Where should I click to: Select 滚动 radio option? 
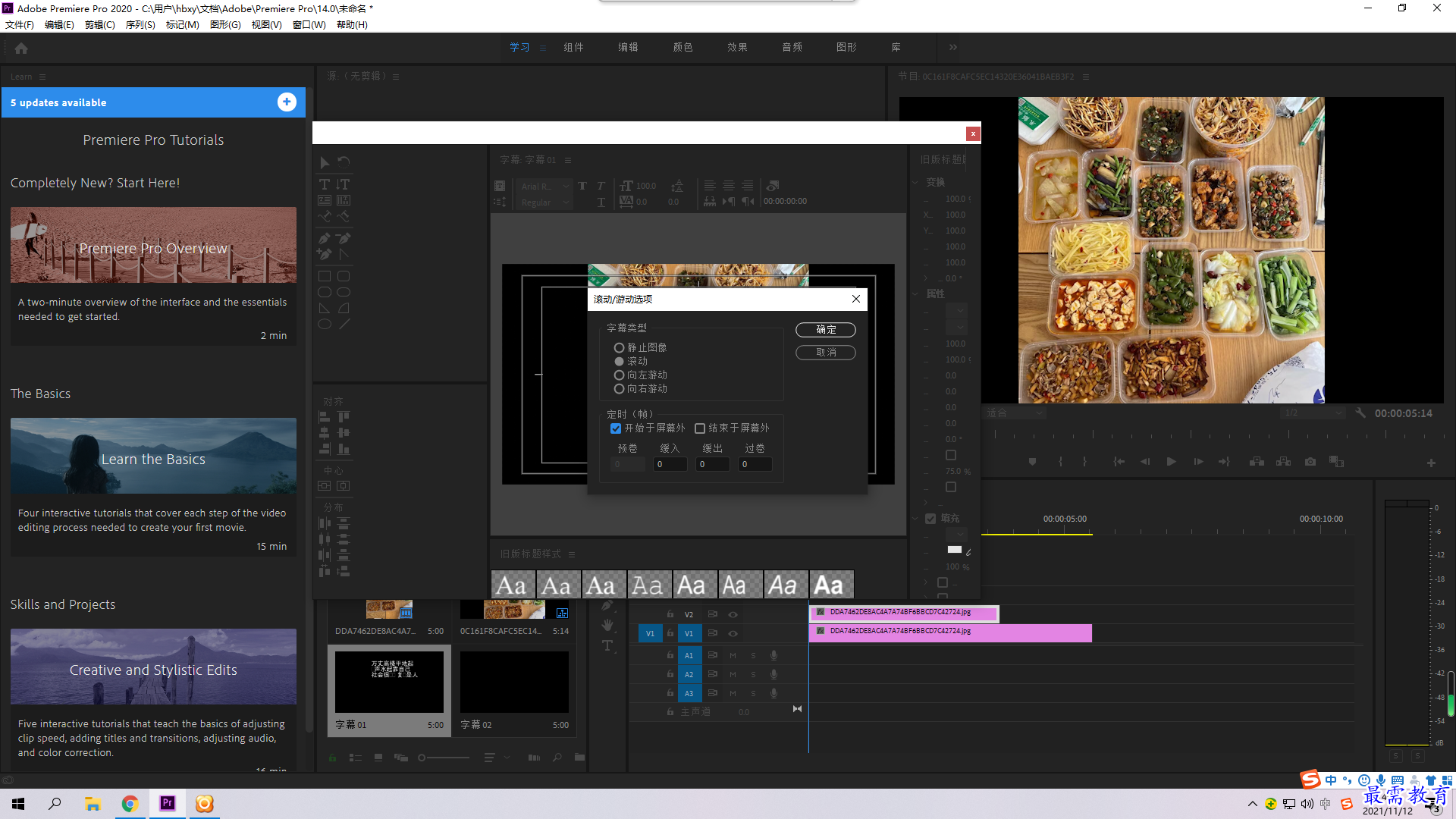pyautogui.click(x=619, y=361)
